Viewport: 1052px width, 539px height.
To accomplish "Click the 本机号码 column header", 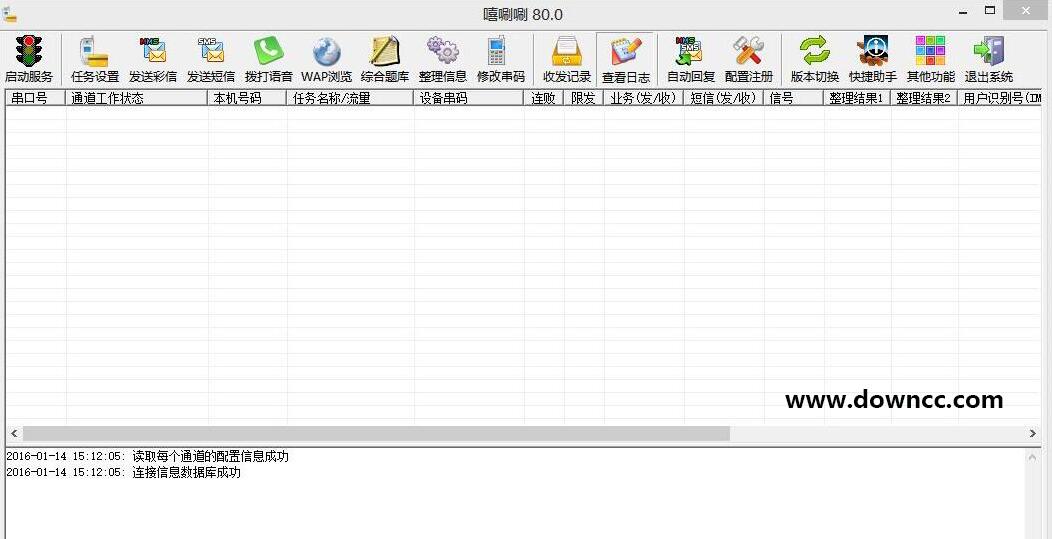I will [x=248, y=98].
